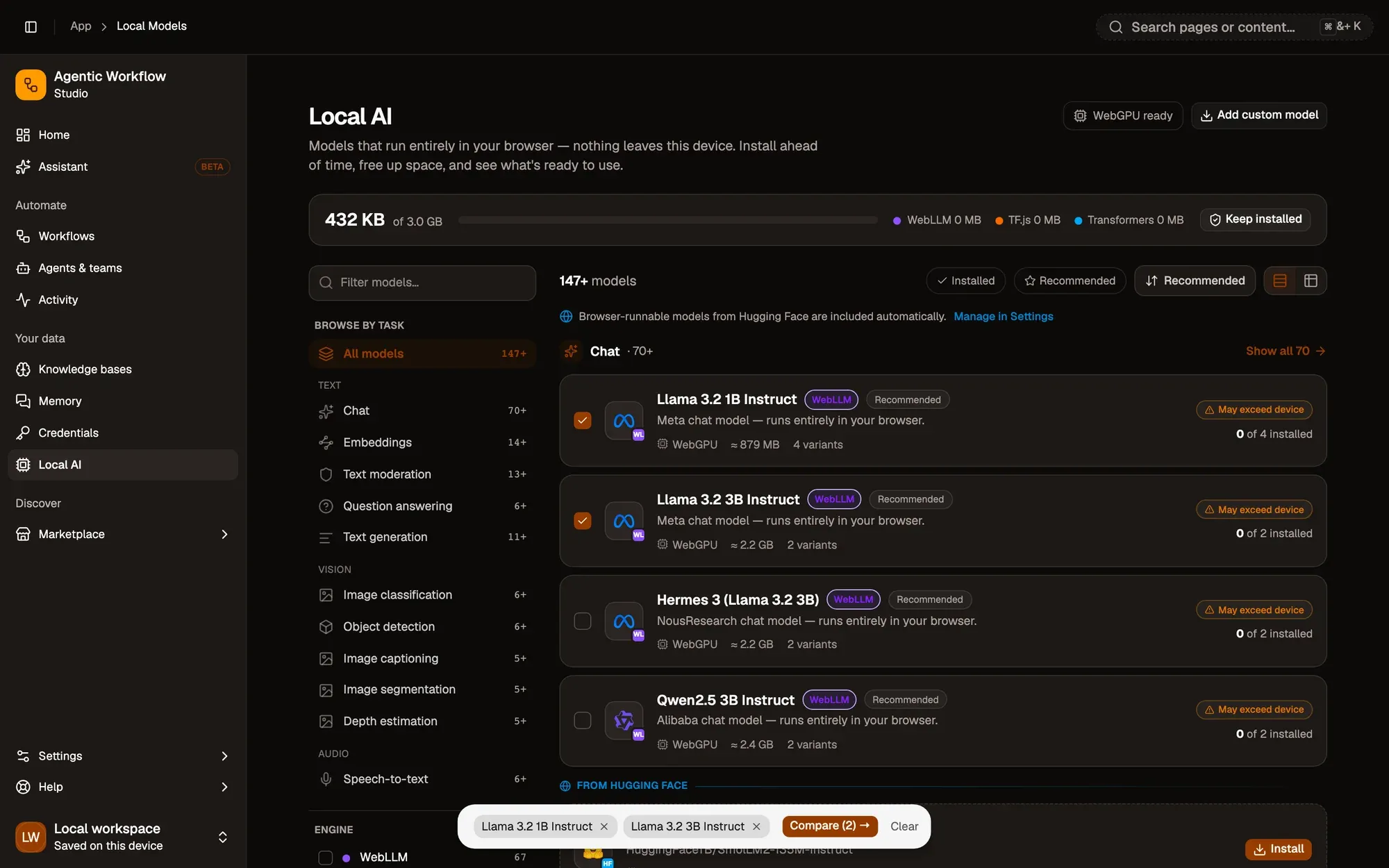Remove Llama 3.2 1B Instruct from compare
This screenshot has height=868, width=1389.
[604, 827]
